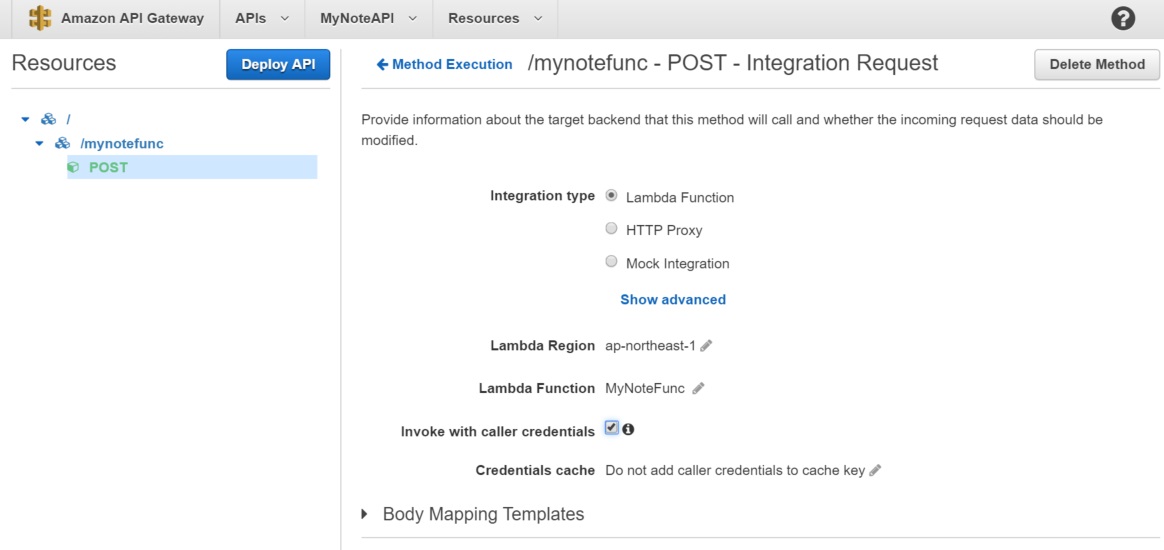Select the root / resource label

click(68, 120)
